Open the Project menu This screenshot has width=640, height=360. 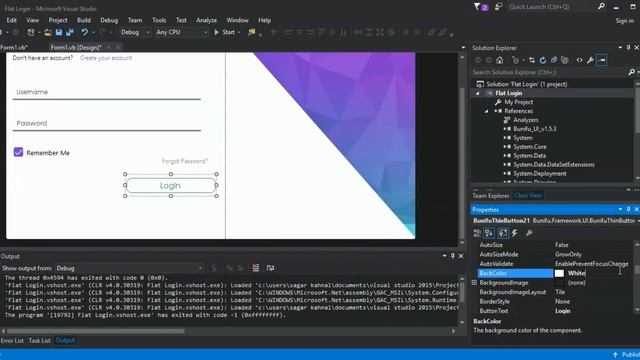[x=58, y=20]
